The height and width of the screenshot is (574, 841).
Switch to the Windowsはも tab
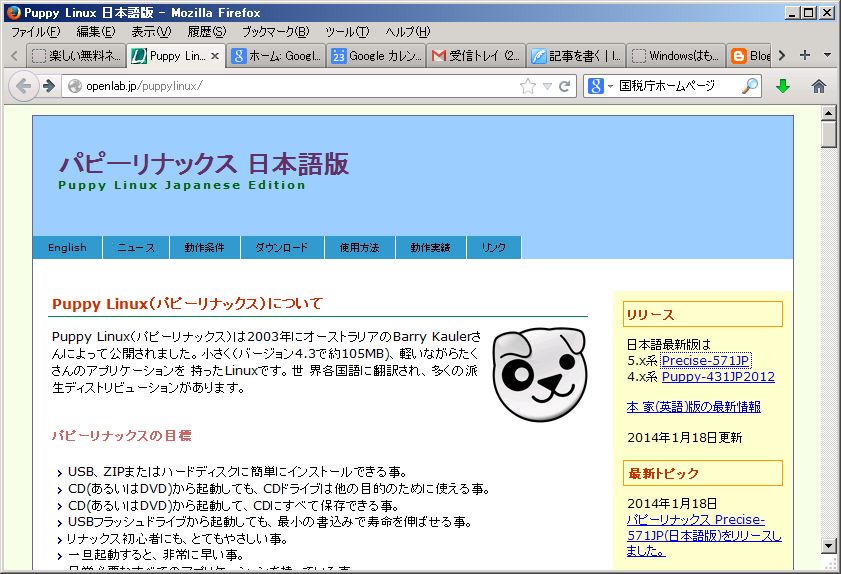click(676, 56)
